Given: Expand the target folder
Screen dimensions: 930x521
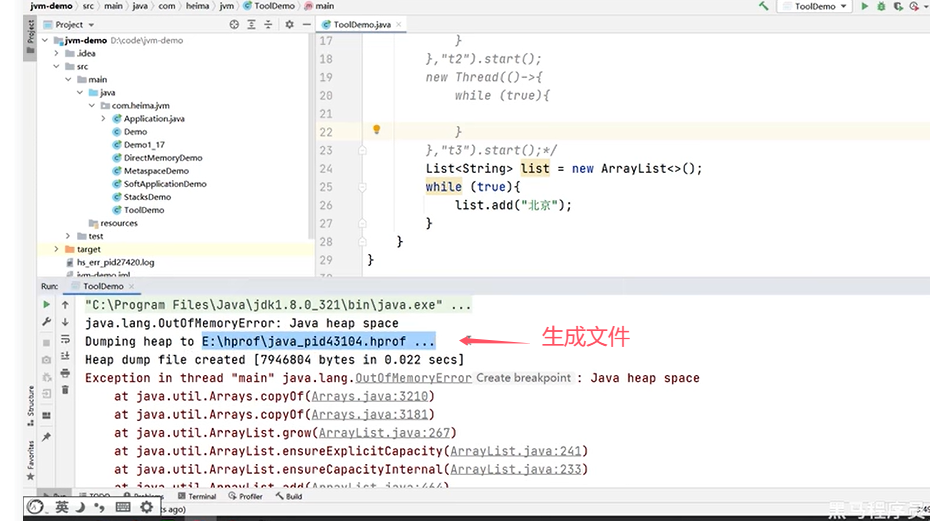Looking at the screenshot, I should [57, 249].
